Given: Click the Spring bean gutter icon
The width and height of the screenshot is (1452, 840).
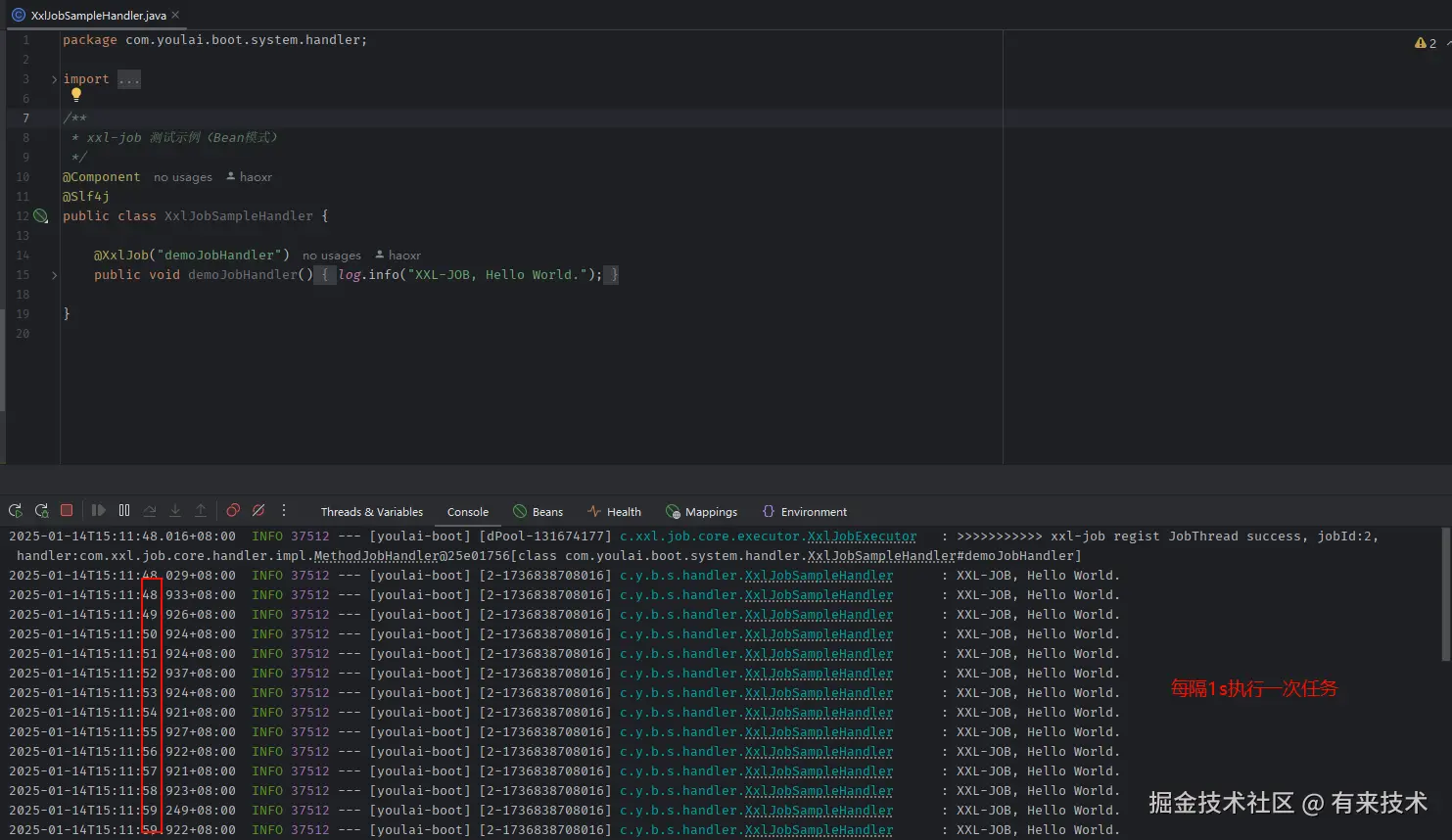Looking at the screenshot, I should [41, 216].
